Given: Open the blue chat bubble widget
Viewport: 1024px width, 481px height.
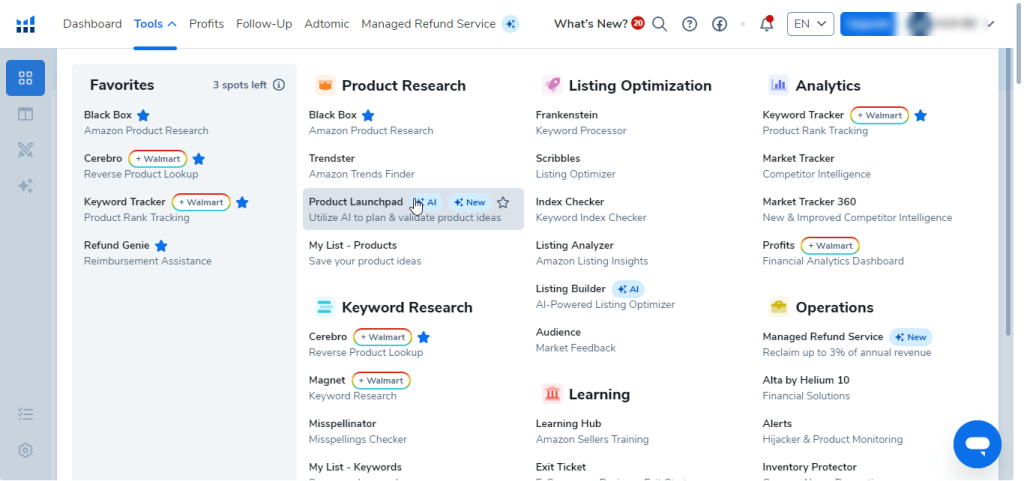Looking at the screenshot, I should 977,444.
